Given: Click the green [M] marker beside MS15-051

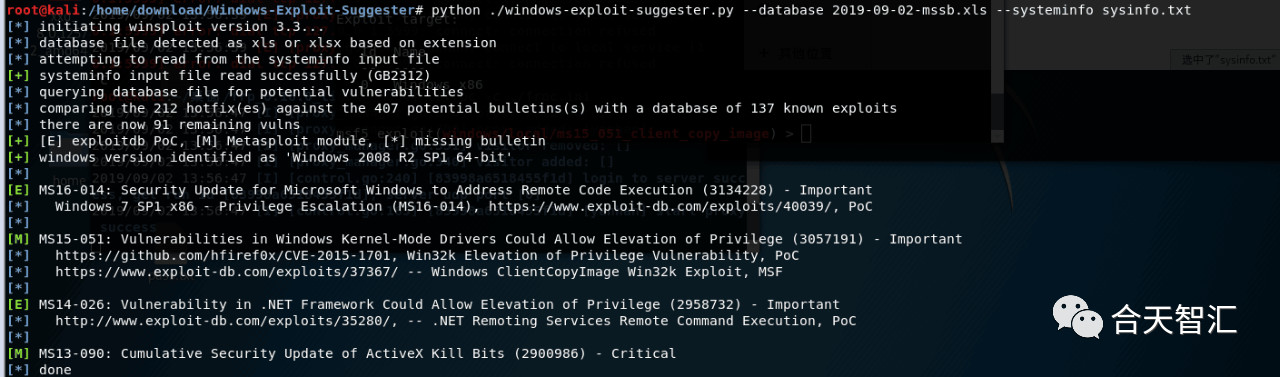Looking at the screenshot, I should tap(18, 239).
